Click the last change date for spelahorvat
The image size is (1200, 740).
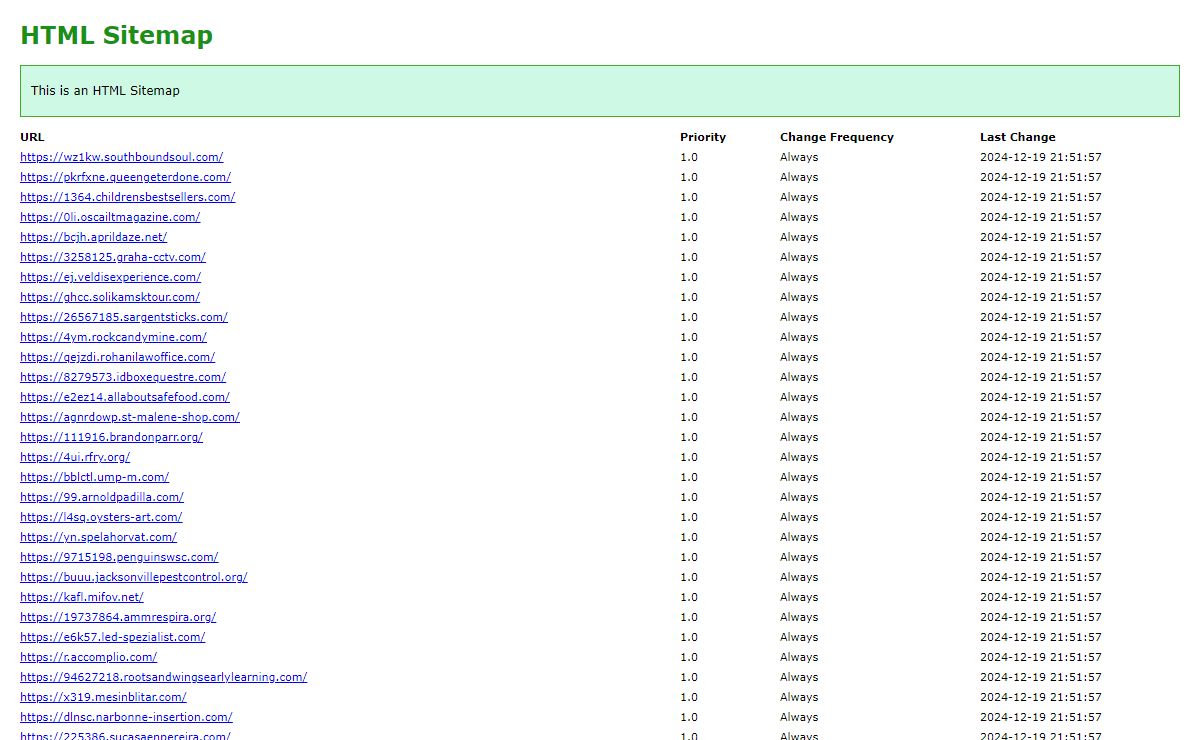point(1041,537)
